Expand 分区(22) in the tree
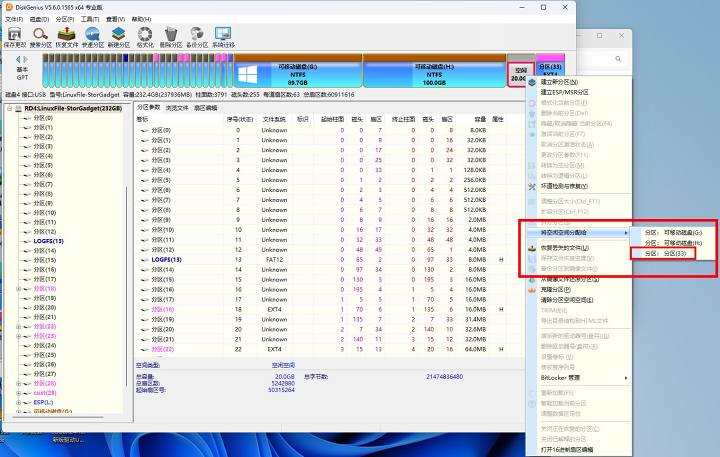 point(18,327)
